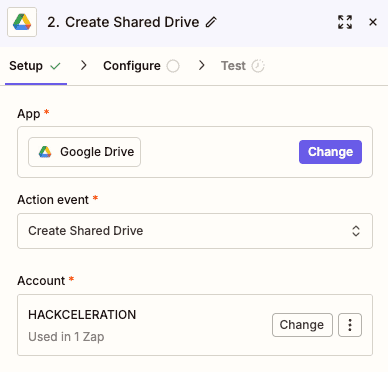The image size is (388, 372).
Task: Click the Configure status circle icon
Action: click(x=173, y=66)
